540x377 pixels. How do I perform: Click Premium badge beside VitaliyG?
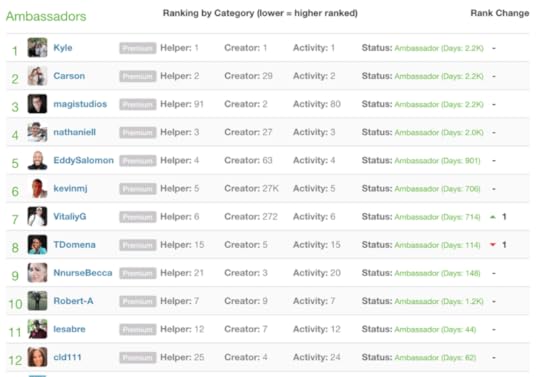coord(138,217)
